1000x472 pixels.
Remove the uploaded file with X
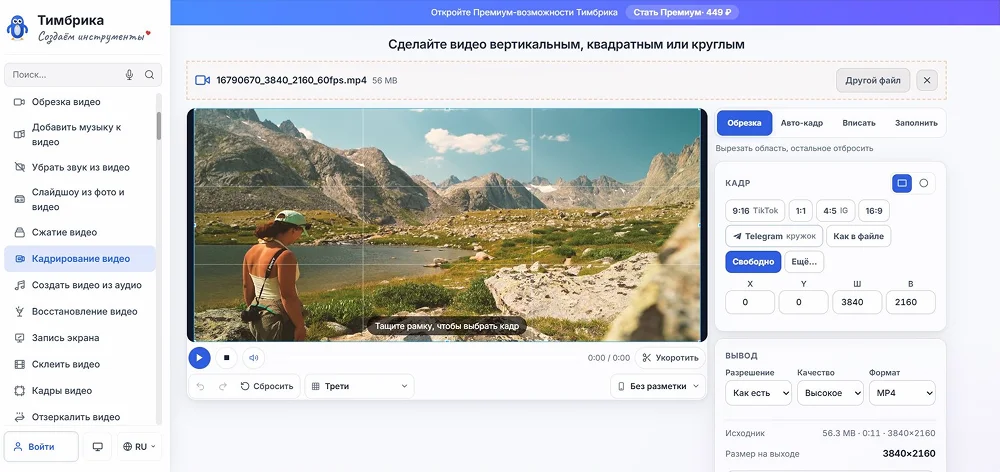927,80
